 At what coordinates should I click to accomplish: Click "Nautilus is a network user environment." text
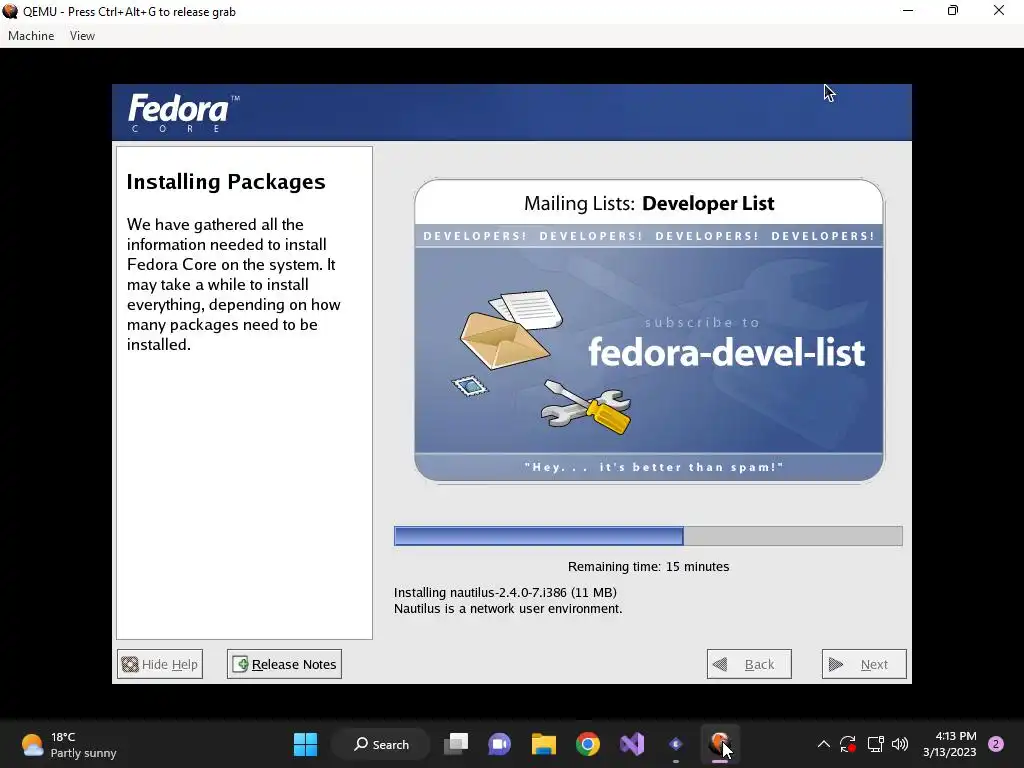coord(508,609)
